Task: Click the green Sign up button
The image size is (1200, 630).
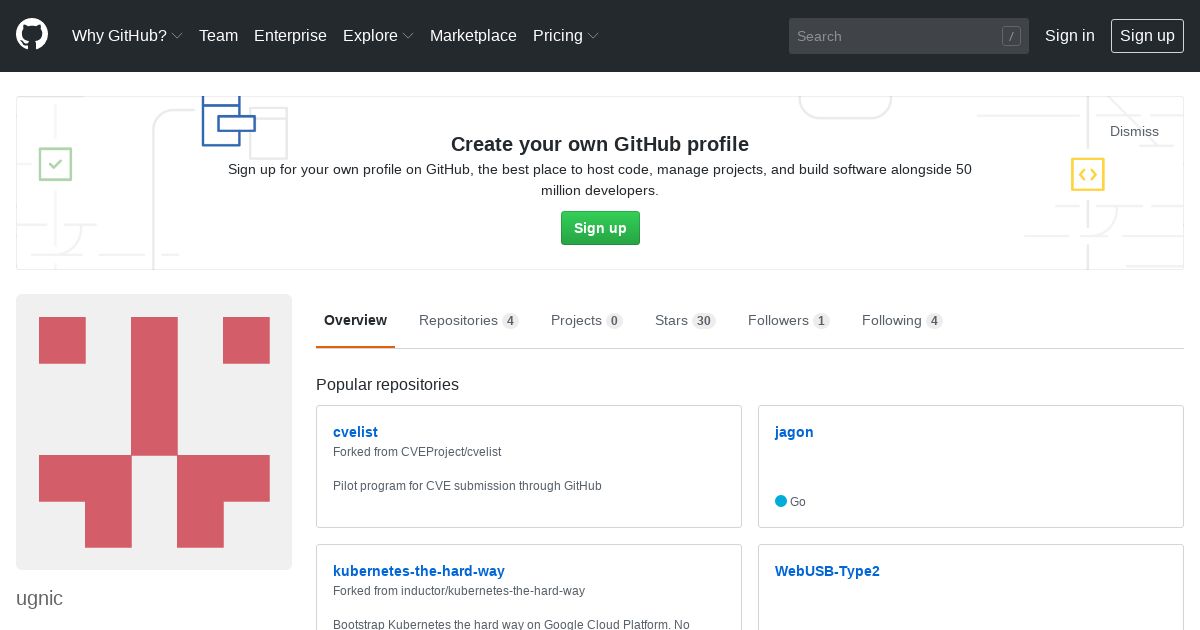Action: coord(600,228)
